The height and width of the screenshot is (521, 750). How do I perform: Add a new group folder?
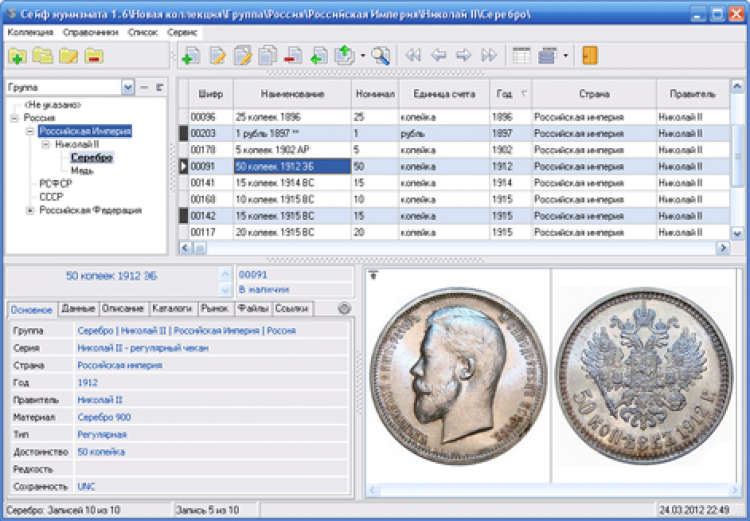(17, 56)
